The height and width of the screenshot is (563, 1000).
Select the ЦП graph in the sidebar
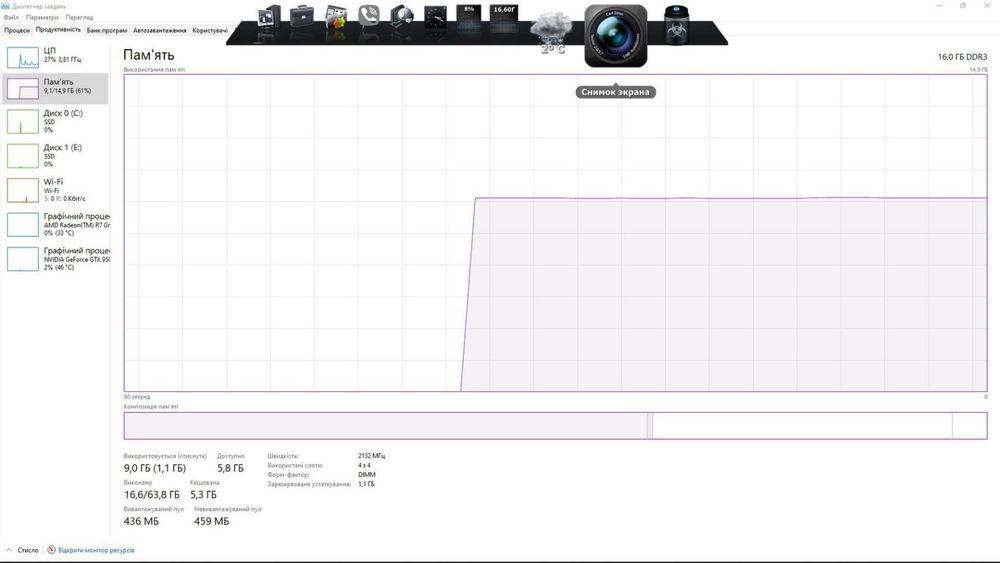[x=23, y=57]
